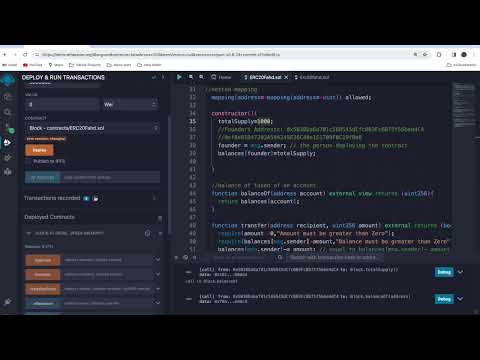The height and width of the screenshot is (360, 480).
Task: Open the Wei unit dropdown
Action: [130, 105]
